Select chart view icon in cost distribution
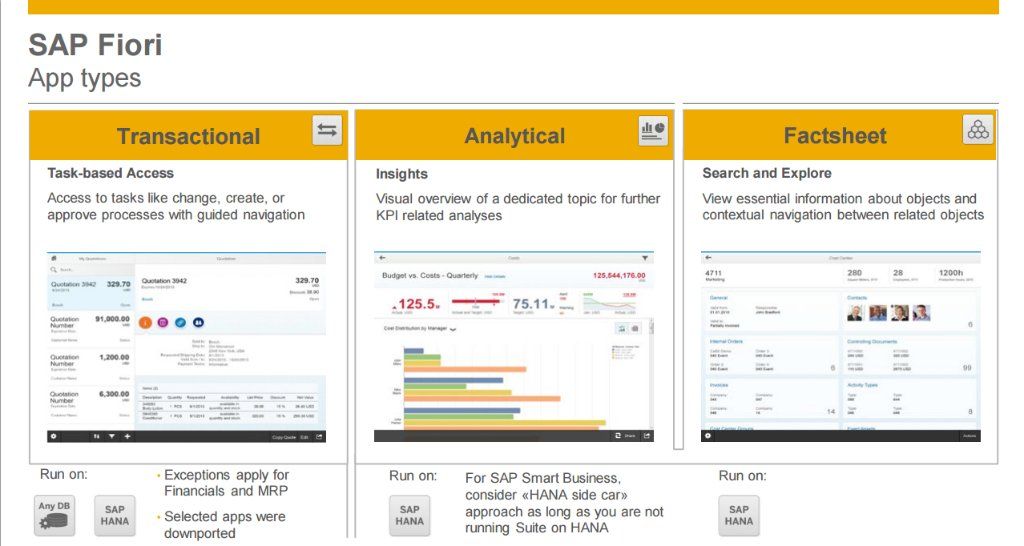 pos(622,328)
